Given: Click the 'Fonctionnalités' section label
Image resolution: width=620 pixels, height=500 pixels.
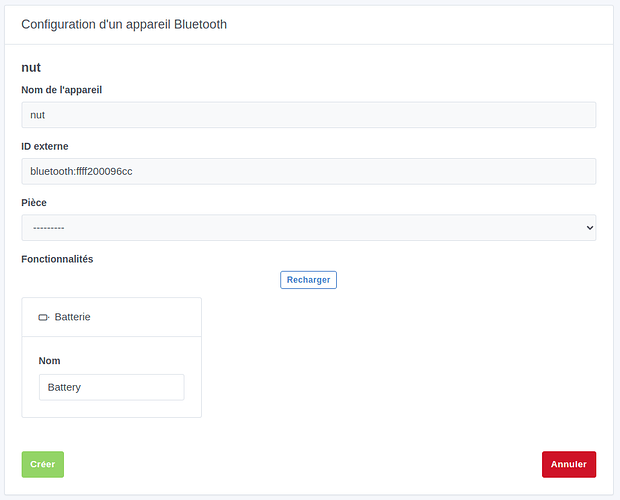Looking at the screenshot, I should point(57,259).
